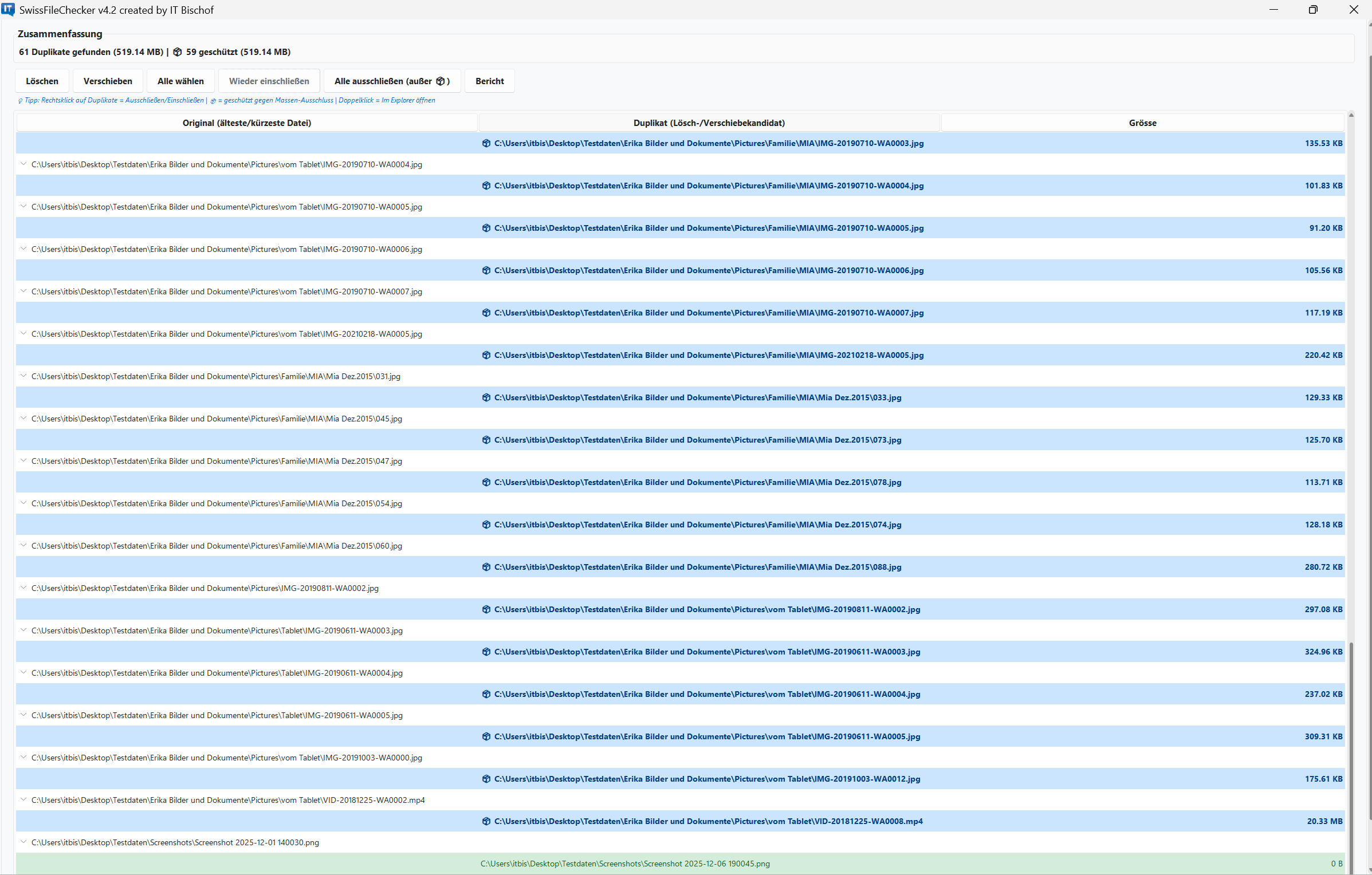
Task: Select the green Screenshot 2025-12-06 190045.png row
Action: (625, 864)
